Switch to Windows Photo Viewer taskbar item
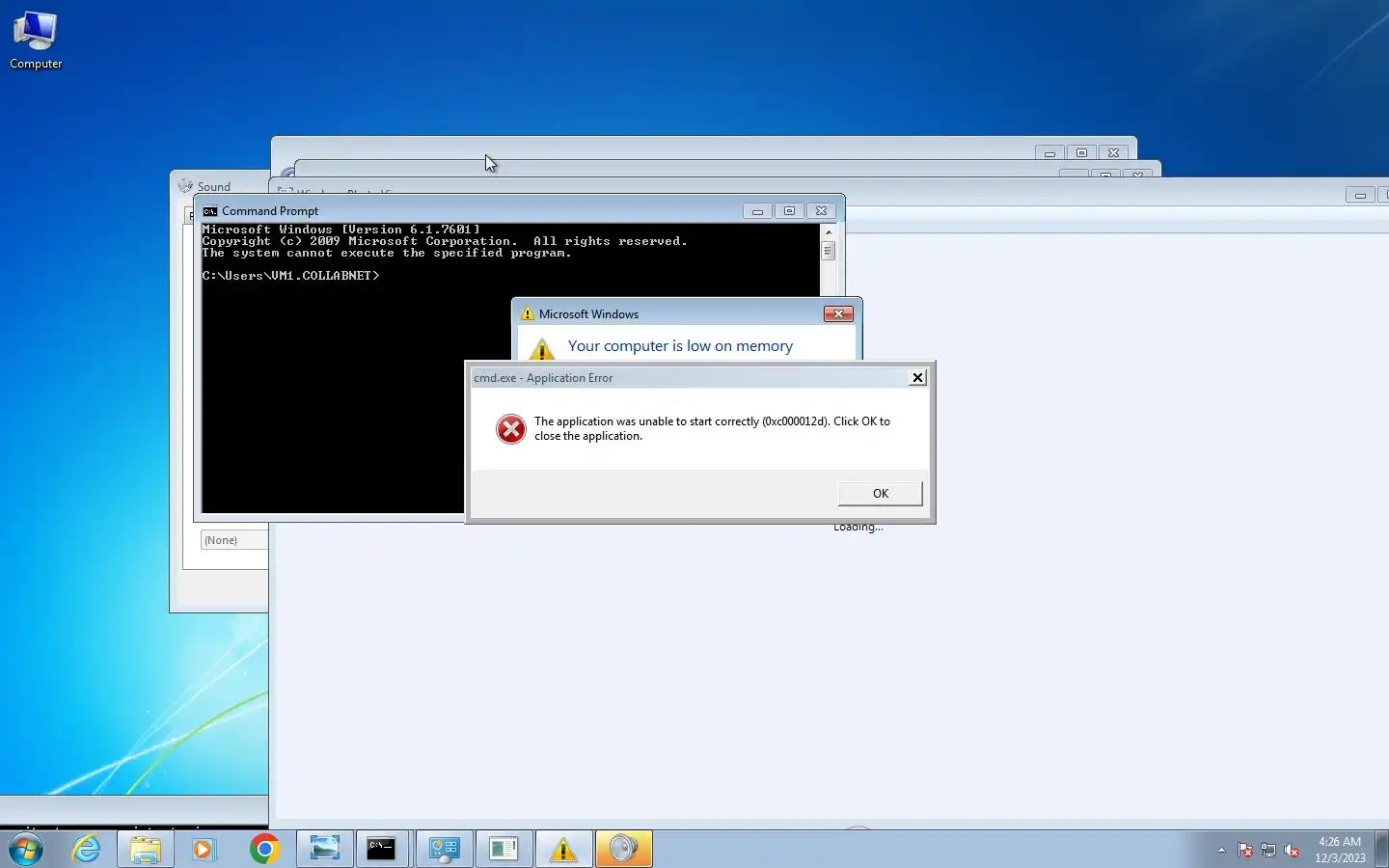Screen dimensions: 1389x868 [x=324, y=849]
